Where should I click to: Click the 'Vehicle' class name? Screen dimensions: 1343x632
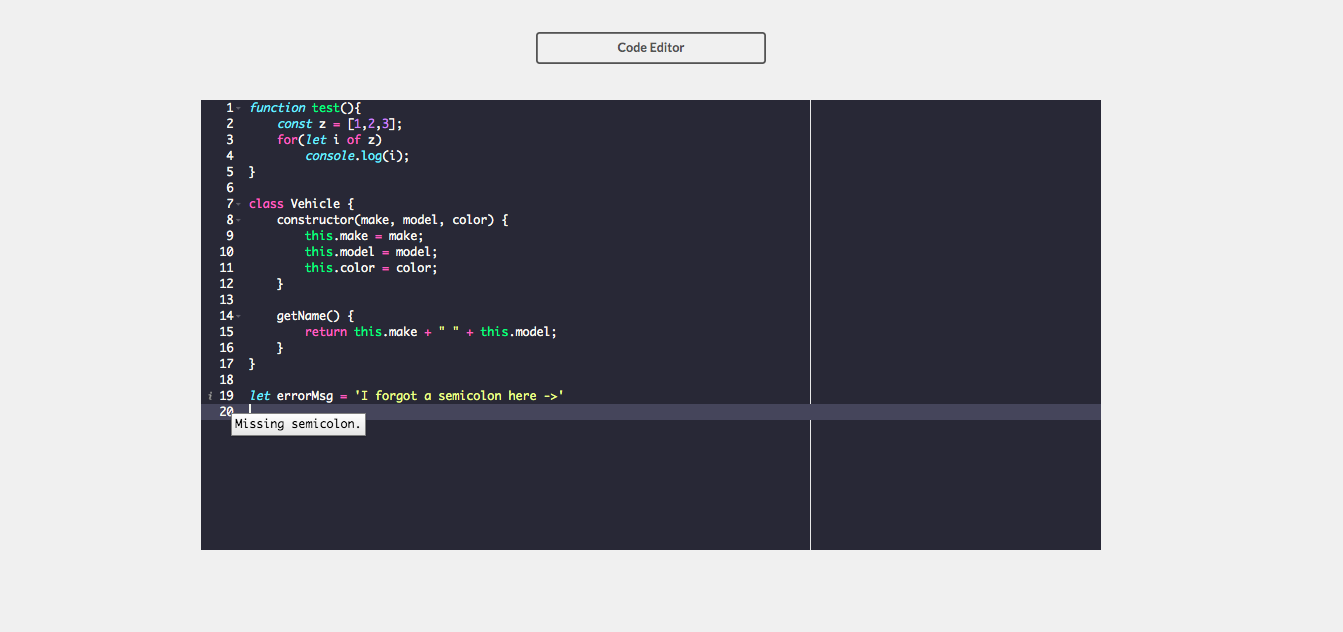pyautogui.click(x=315, y=204)
